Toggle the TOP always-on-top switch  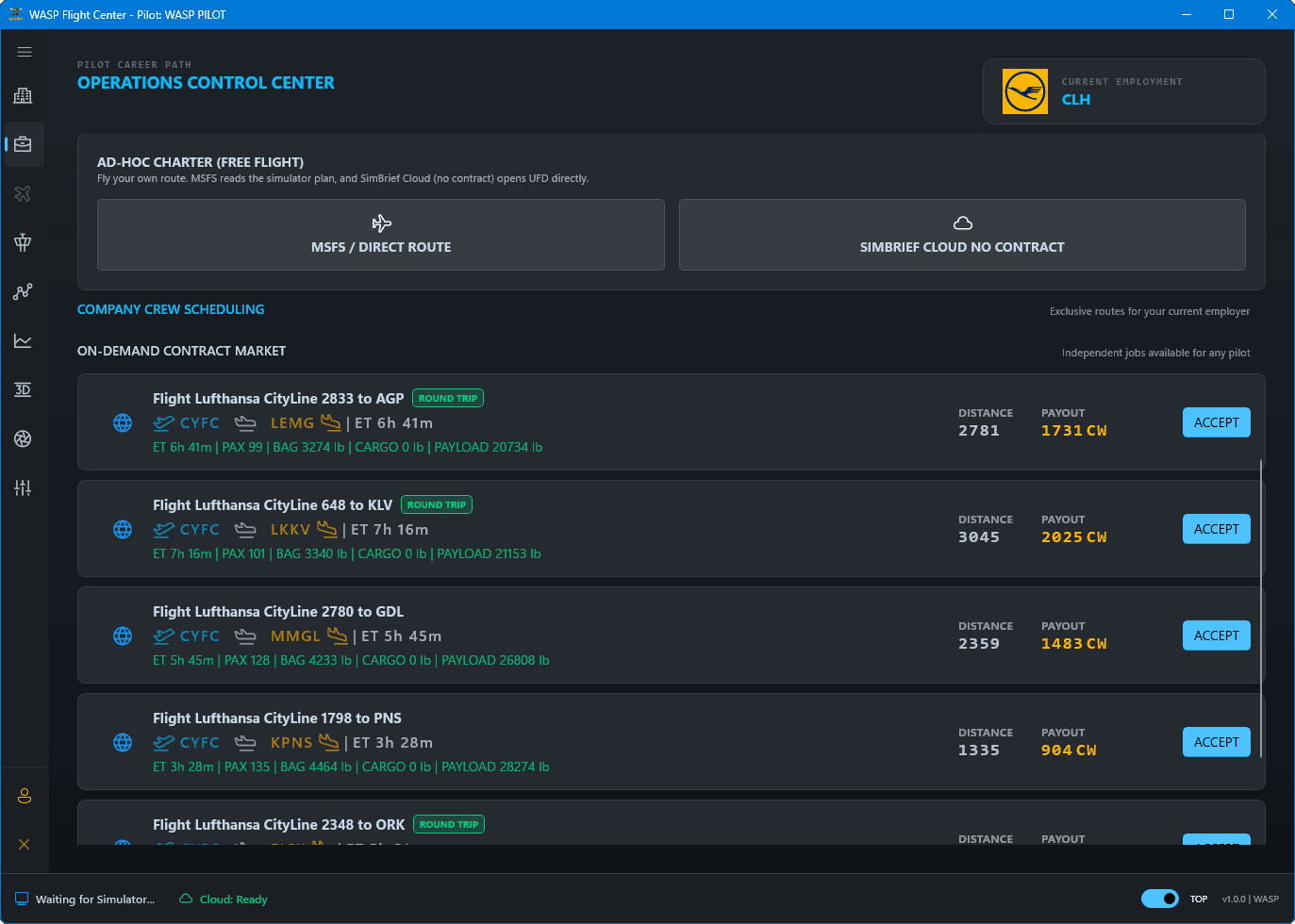point(1160,899)
